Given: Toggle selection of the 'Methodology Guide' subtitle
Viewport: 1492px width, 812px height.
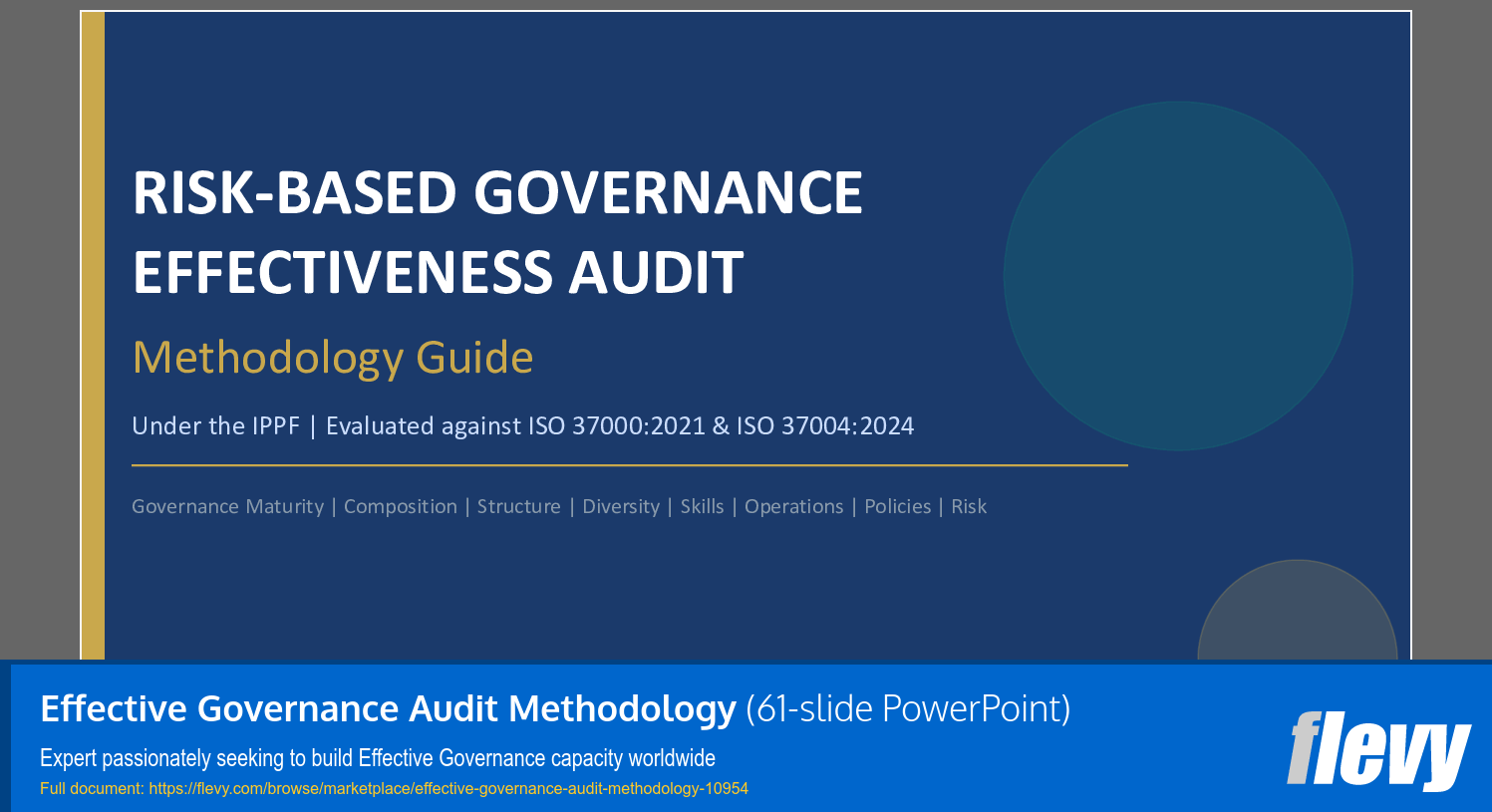Looking at the screenshot, I should (x=333, y=357).
